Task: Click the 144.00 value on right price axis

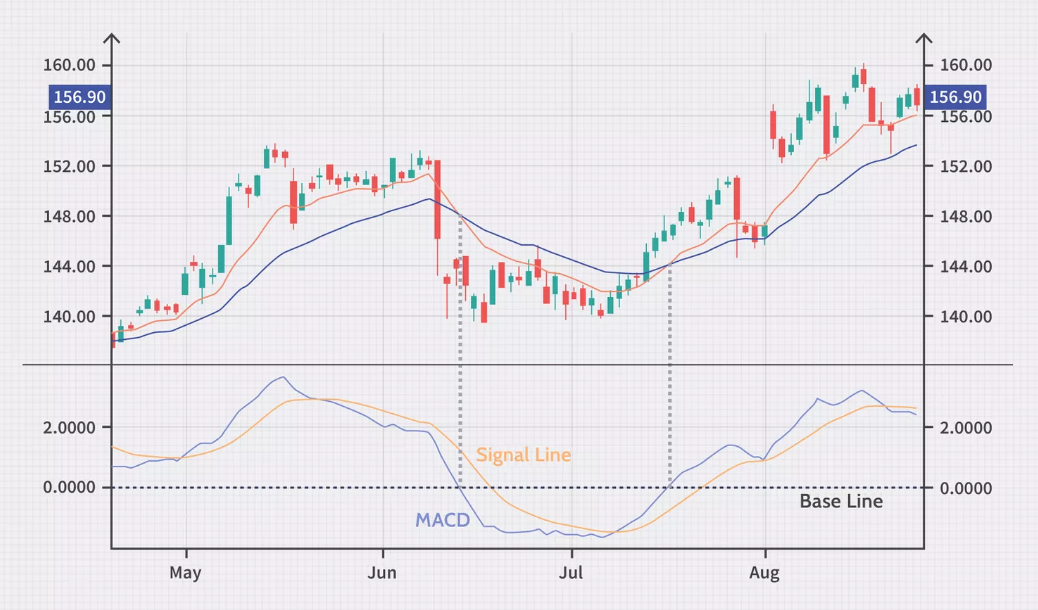Action: [966, 266]
